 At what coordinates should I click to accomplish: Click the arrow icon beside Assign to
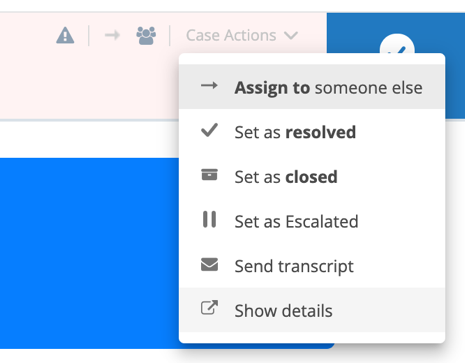209,86
